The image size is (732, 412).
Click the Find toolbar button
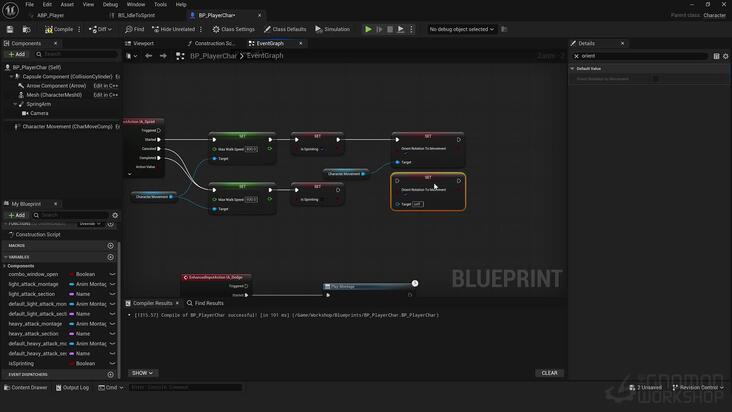pyautogui.click(x=134, y=29)
